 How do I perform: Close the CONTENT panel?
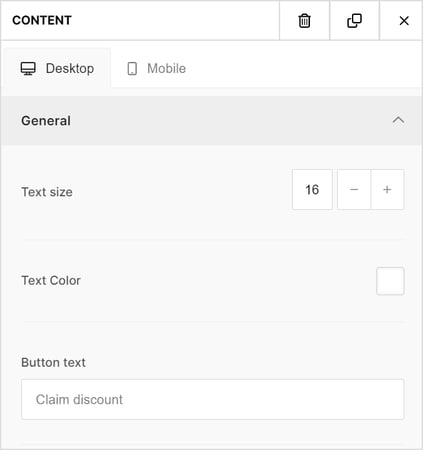pyautogui.click(x=404, y=21)
